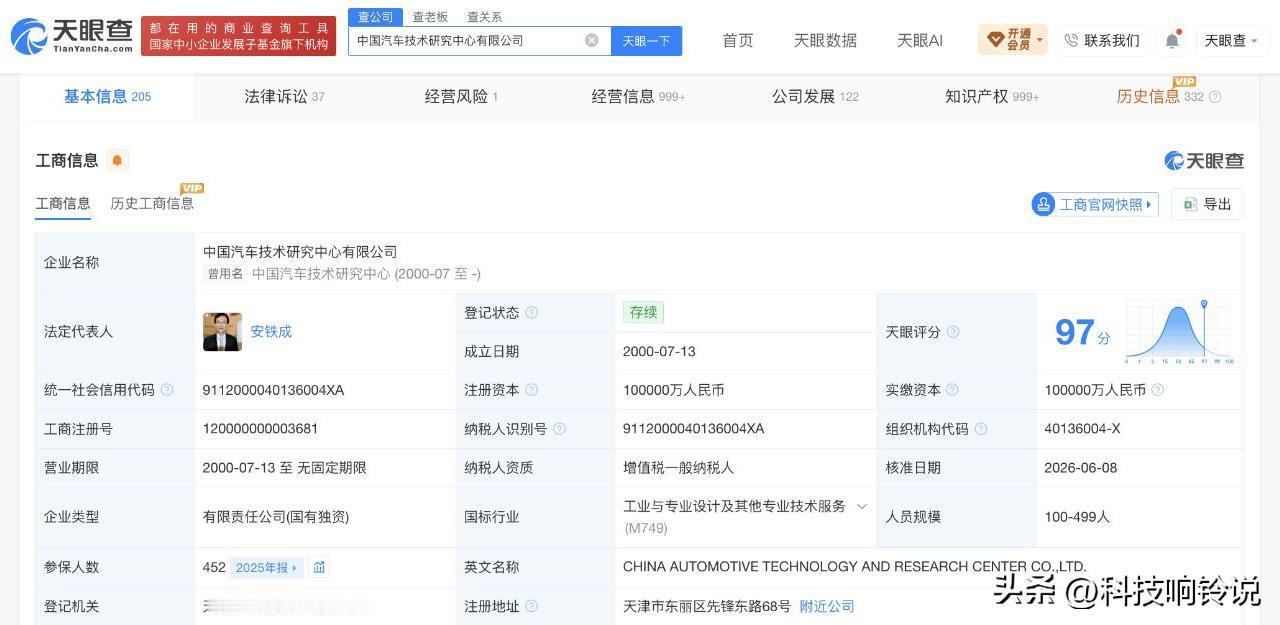Viewport: 1280px width, 625px height.
Task: Open legal representative 安铁成 link
Action: pyautogui.click(x=271, y=331)
